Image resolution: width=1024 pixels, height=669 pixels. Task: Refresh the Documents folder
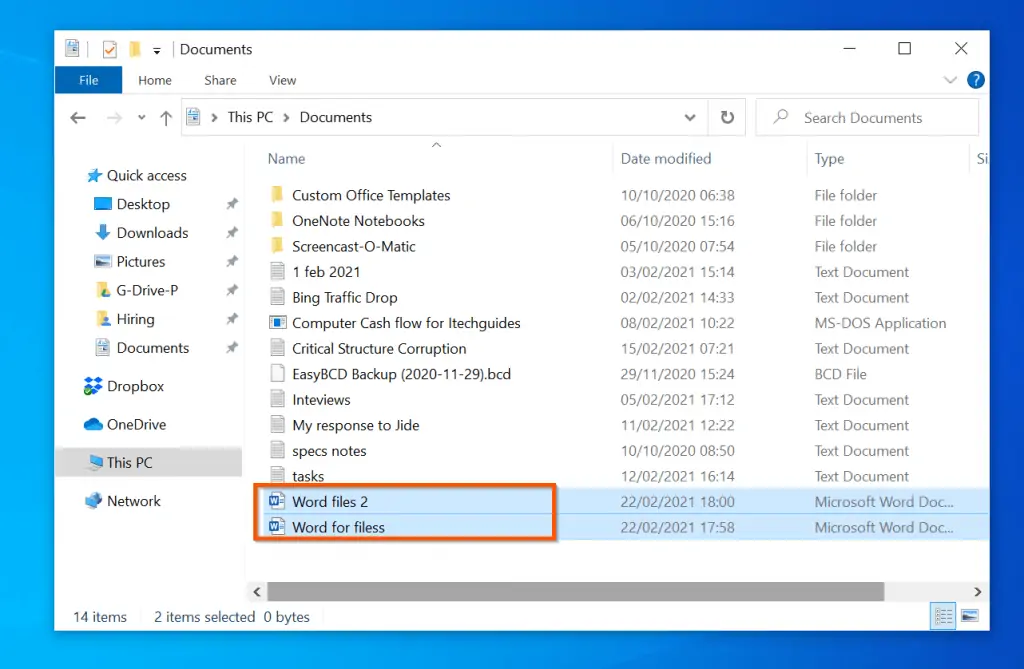click(x=727, y=117)
